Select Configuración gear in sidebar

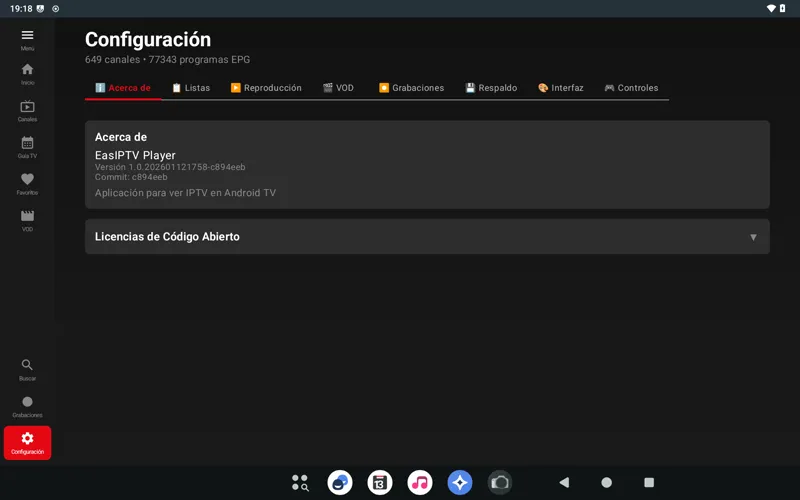click(x=28, y=443)
